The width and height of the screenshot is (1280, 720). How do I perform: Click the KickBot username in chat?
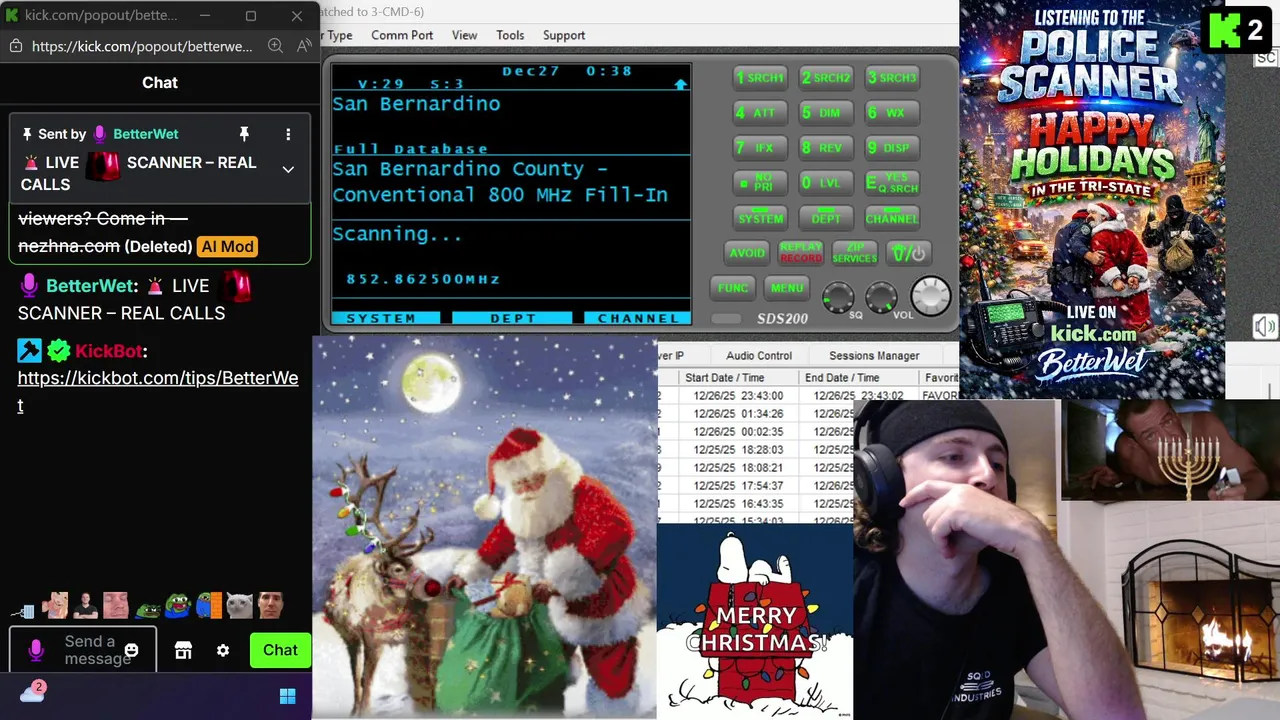(109, 351)
